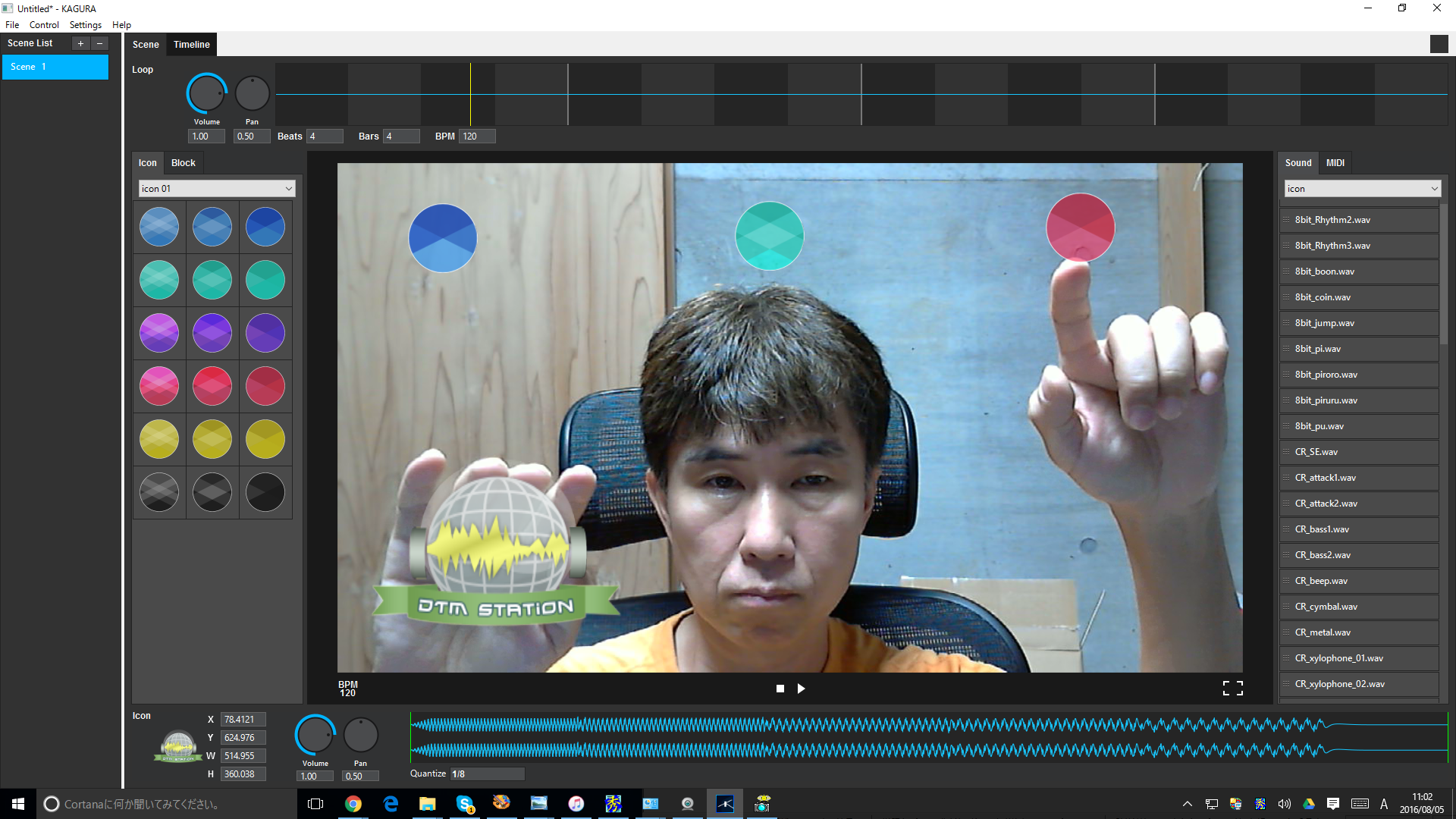Click the icon X position field
Viewport: 1456px width, 819px height.
coord(243,720)
